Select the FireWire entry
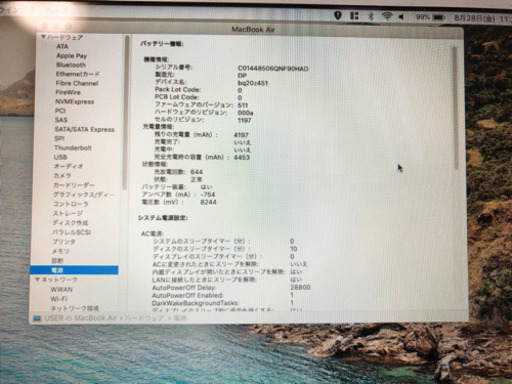 click(68, 92)
